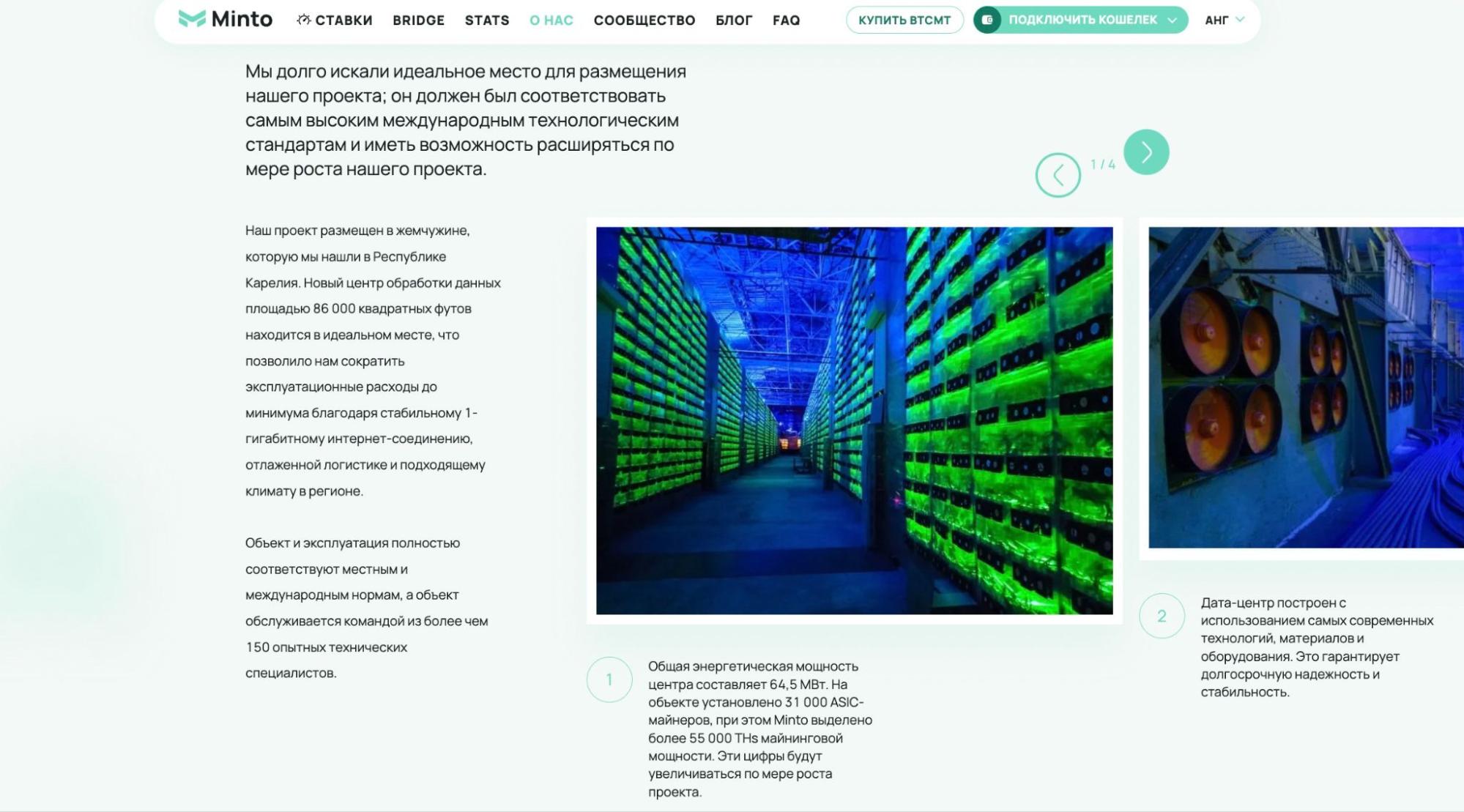The height and width of the screenshot is (812, 1464).
Task: Open the Ставки menu item
Action: (x=343, y=21)
